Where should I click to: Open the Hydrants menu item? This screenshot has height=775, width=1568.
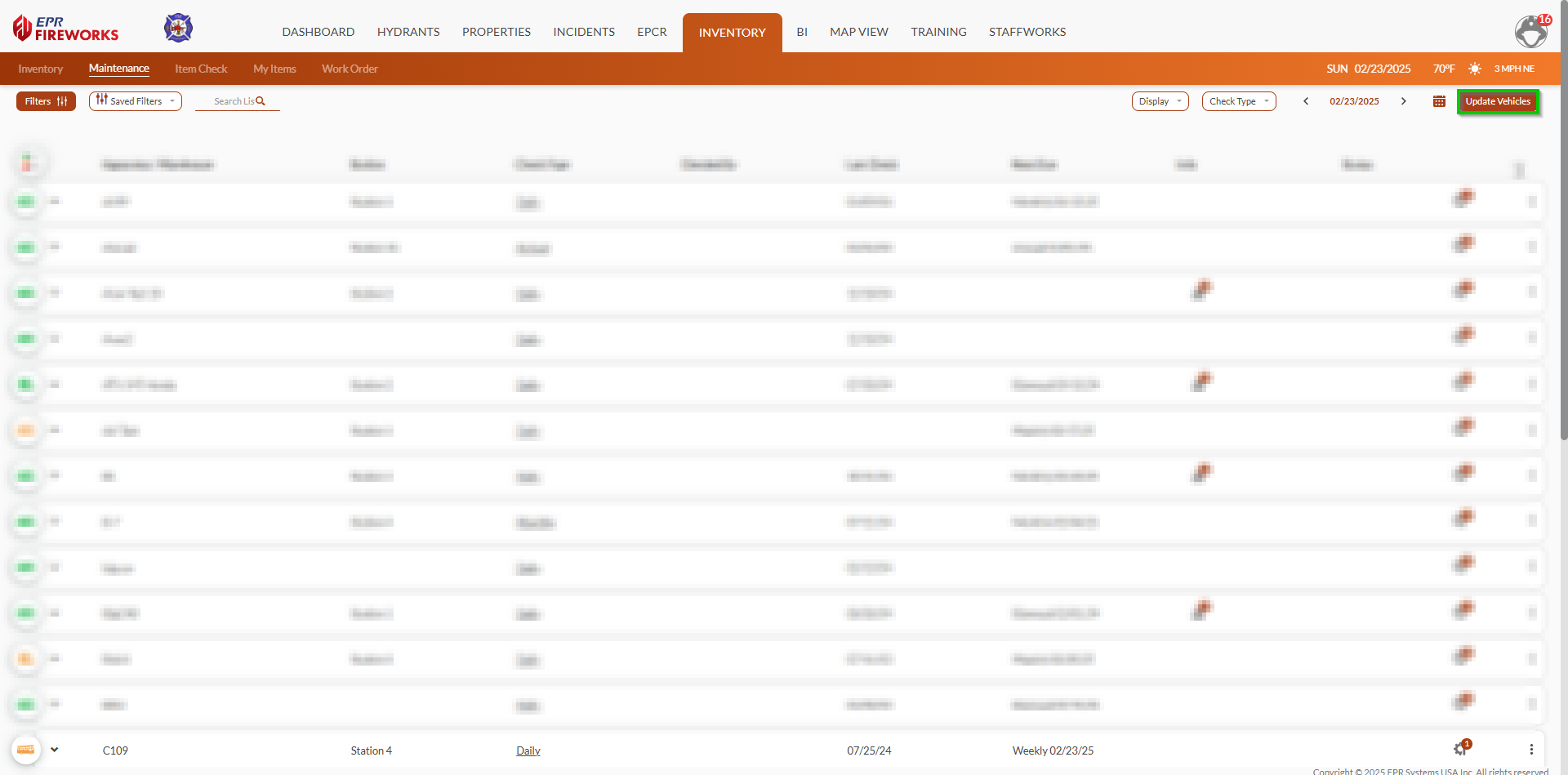pyautogui.click(x=408, y=32)
